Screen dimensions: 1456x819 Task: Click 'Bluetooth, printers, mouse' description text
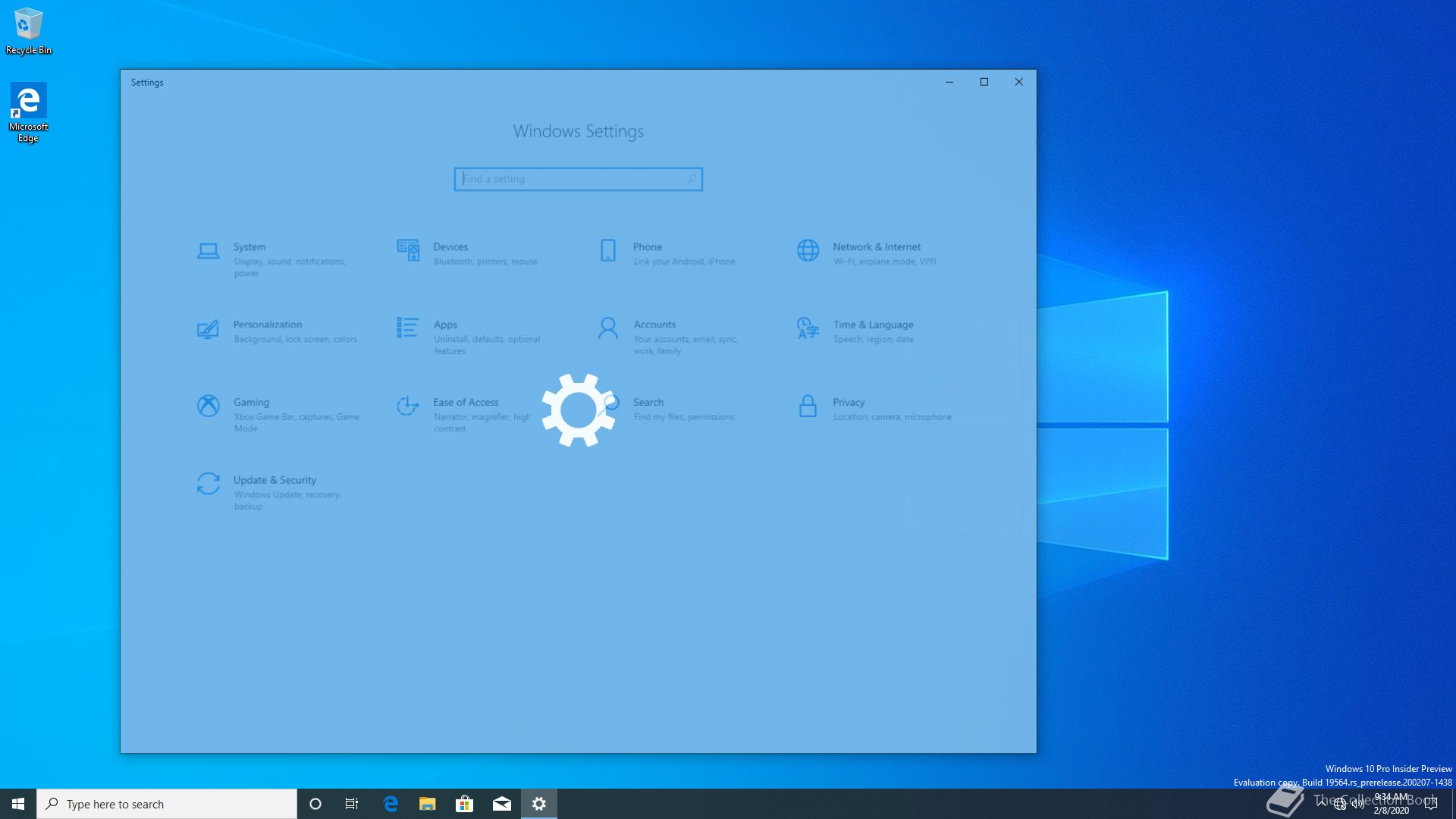[x=485, y=262]
